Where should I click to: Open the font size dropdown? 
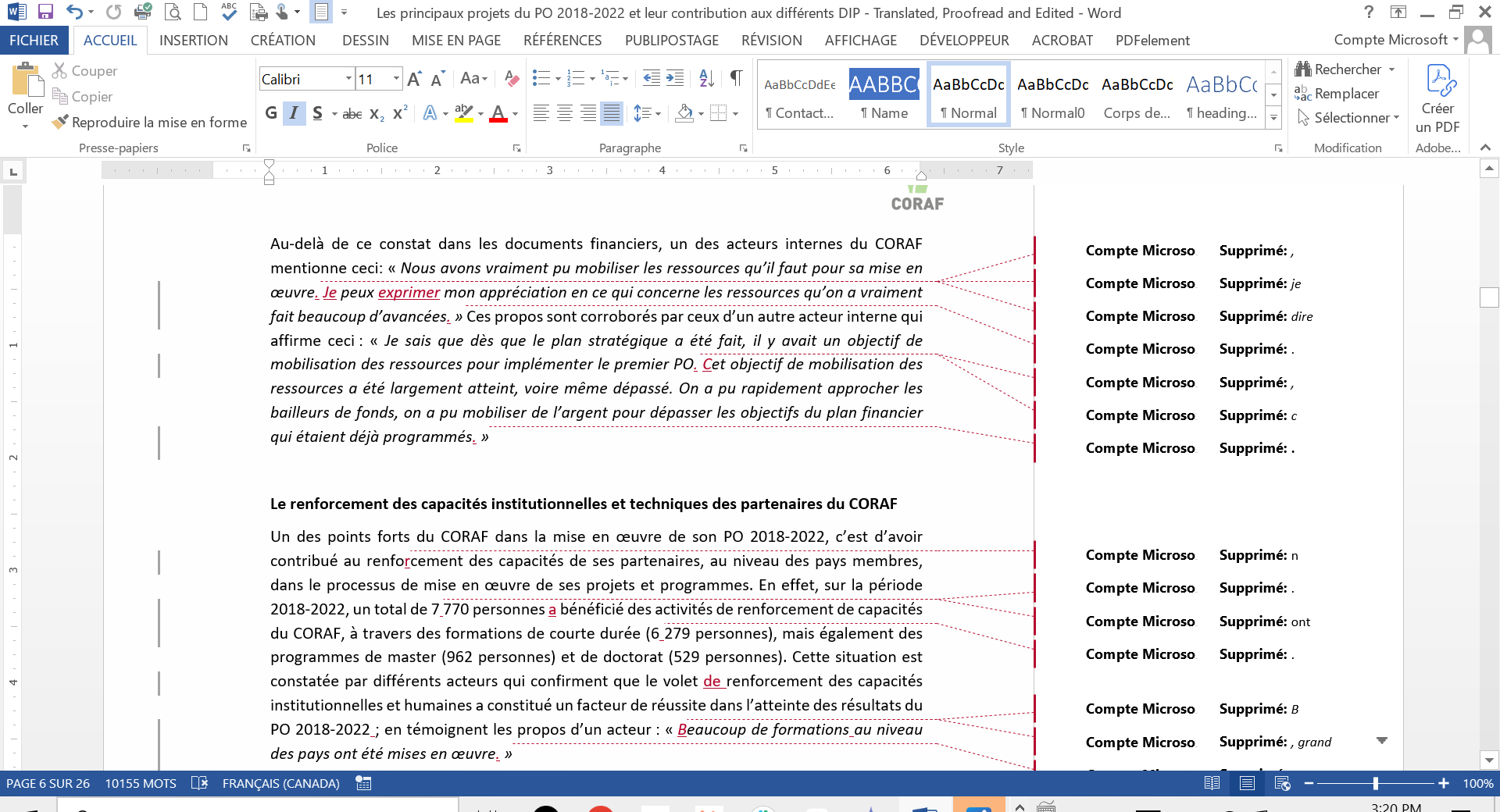(396, 79)
